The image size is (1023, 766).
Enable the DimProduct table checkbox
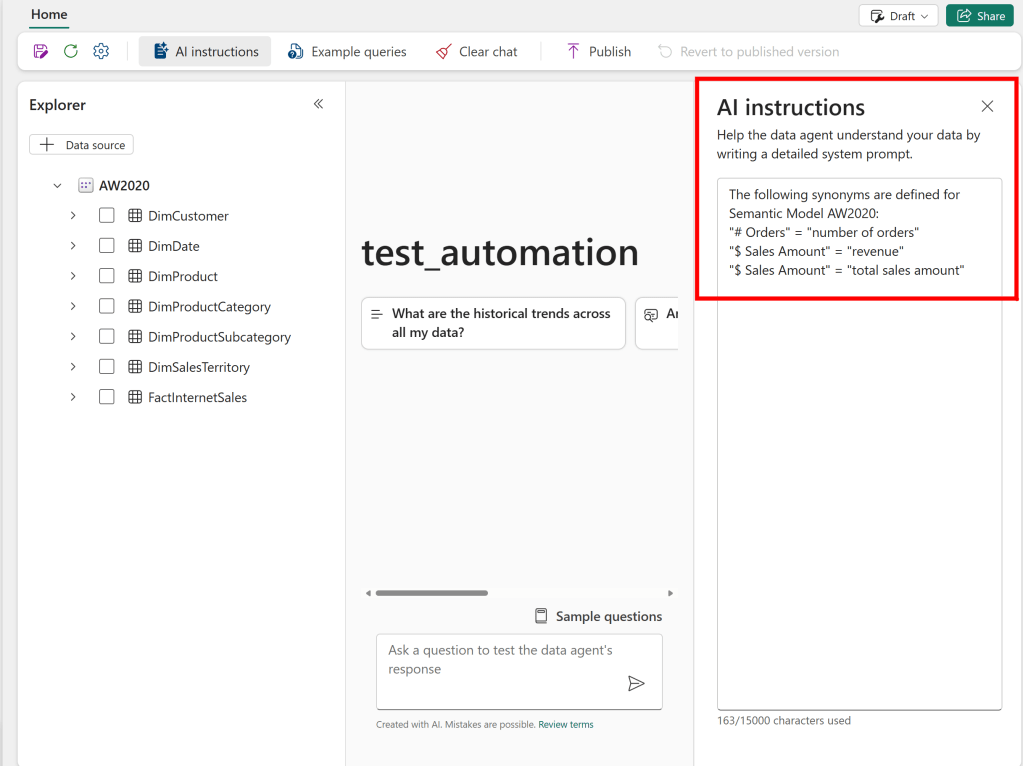107,276
